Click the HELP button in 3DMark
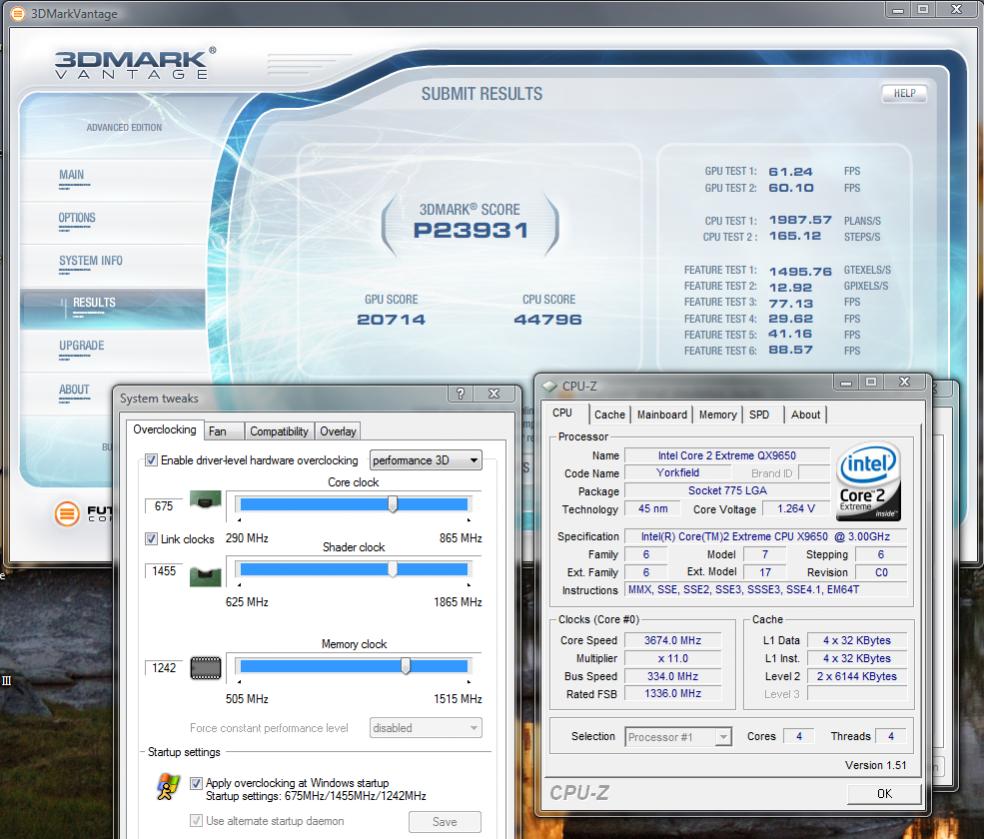Image resolution: width=984 pixels, height=839 pixels. coord(904,94)
